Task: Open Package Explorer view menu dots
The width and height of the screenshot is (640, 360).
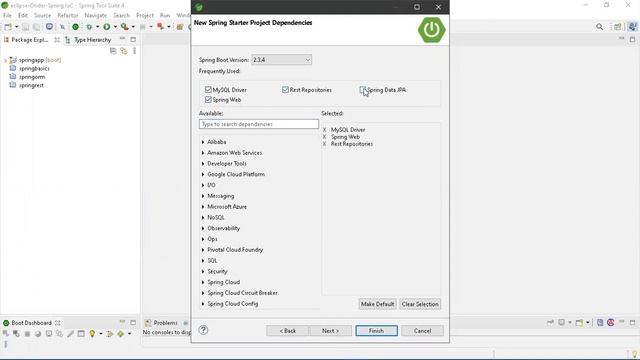Action: pos(134,51)
